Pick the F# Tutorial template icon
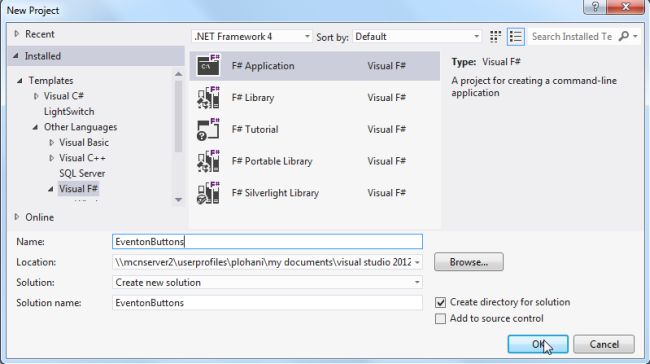This screenshot has height=364, width=650. (x=208, y=129)
